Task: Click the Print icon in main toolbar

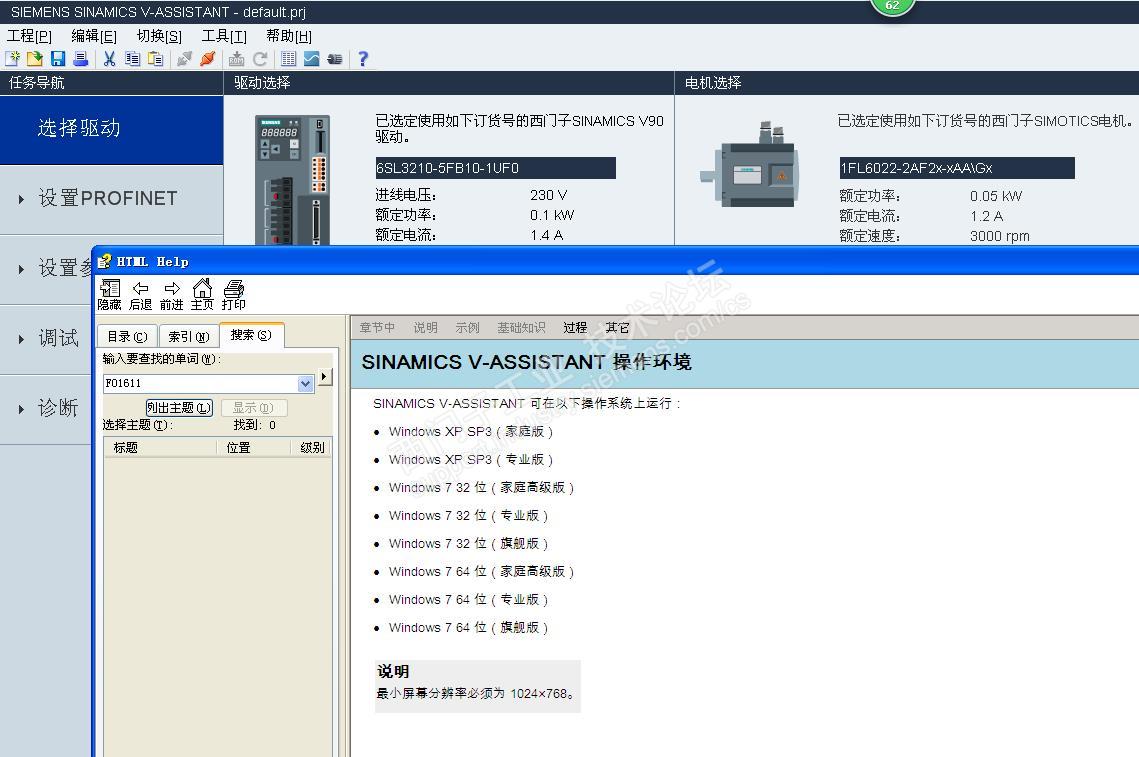Action: [x=81, y=59]
